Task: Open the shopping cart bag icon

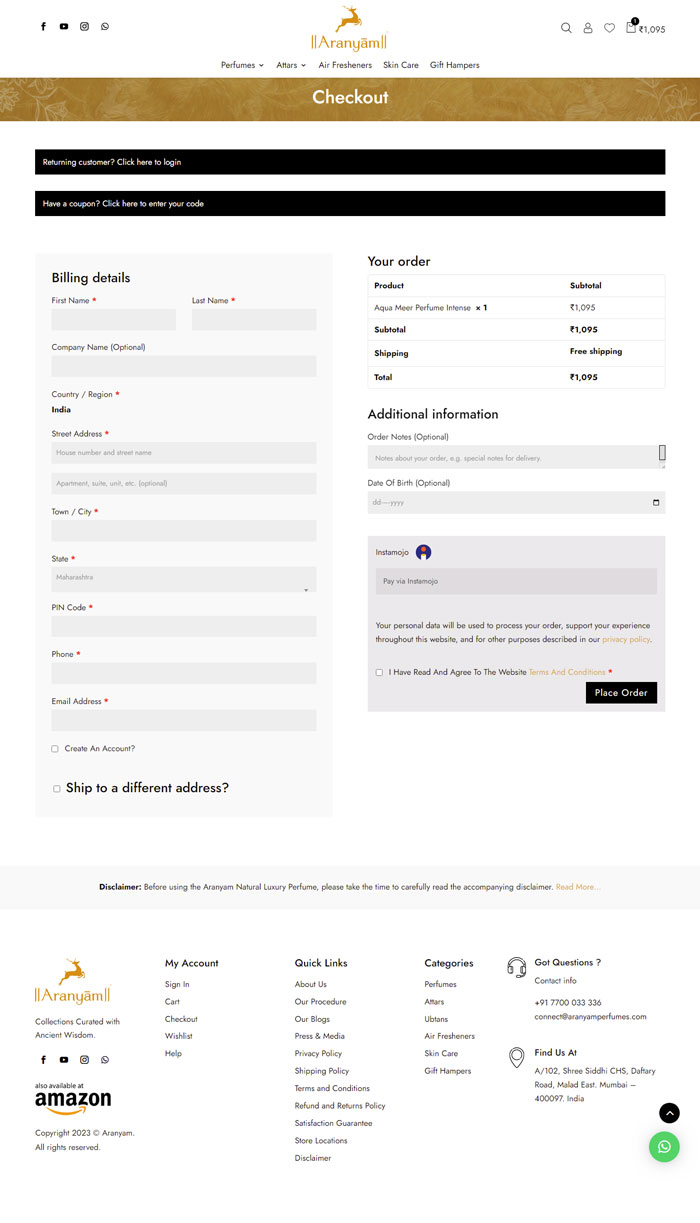Action: click(631, 27)
